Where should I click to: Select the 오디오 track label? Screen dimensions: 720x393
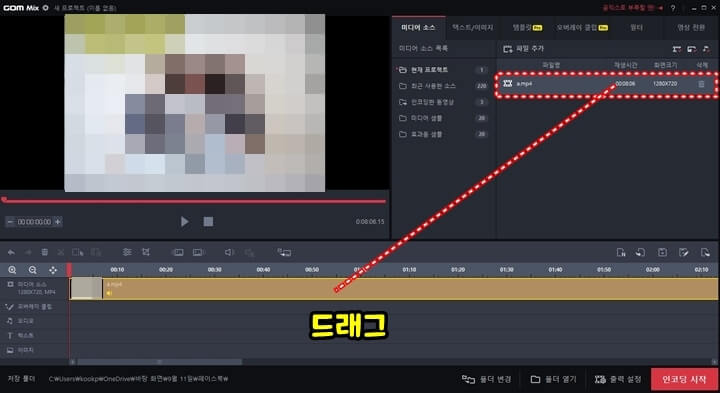click(25, 321)
